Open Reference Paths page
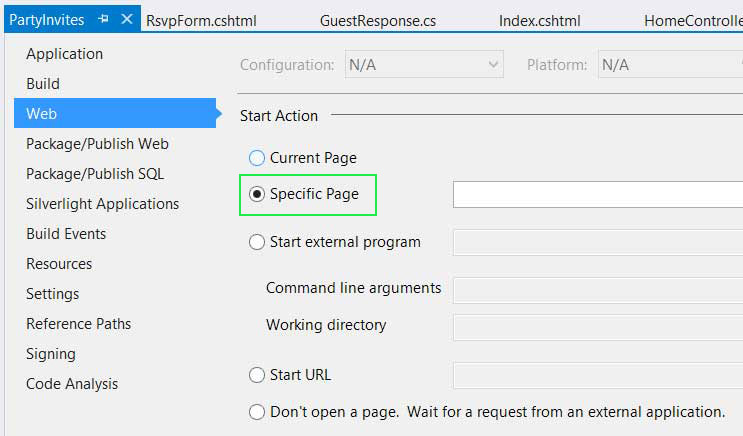 click(x=78, y=324)
